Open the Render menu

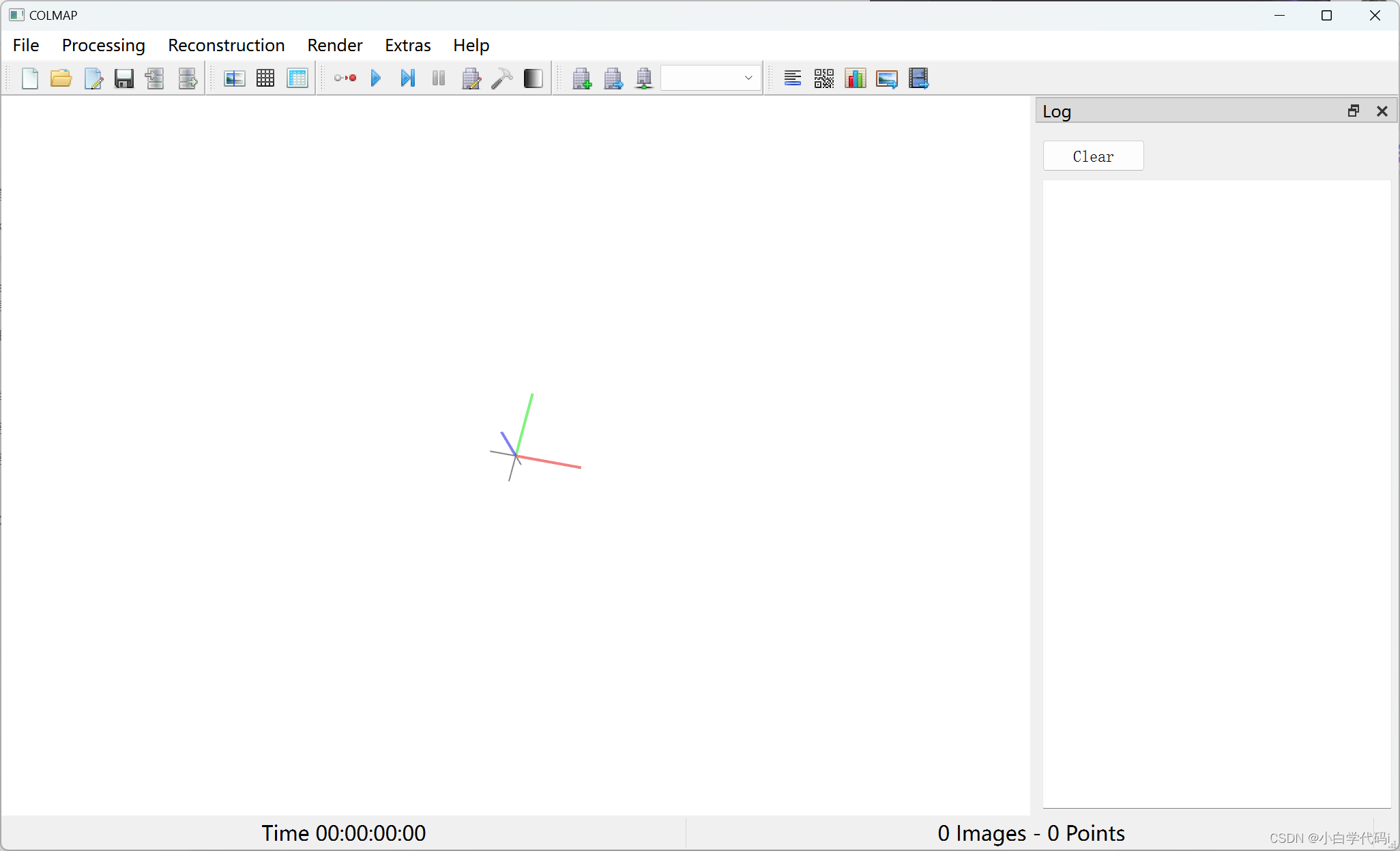tap(334, 45)
